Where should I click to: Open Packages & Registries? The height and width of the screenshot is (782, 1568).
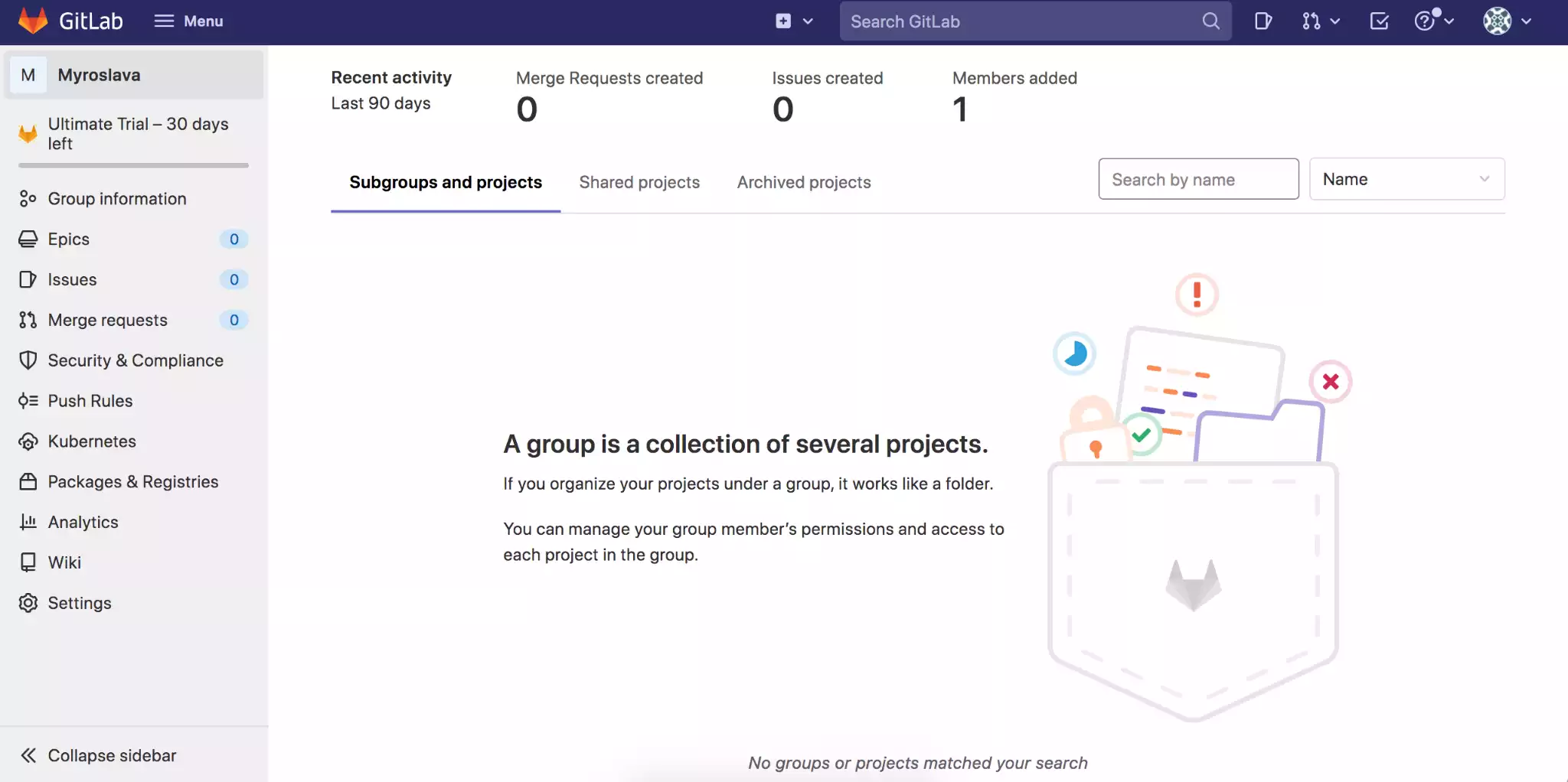[132, 481]
